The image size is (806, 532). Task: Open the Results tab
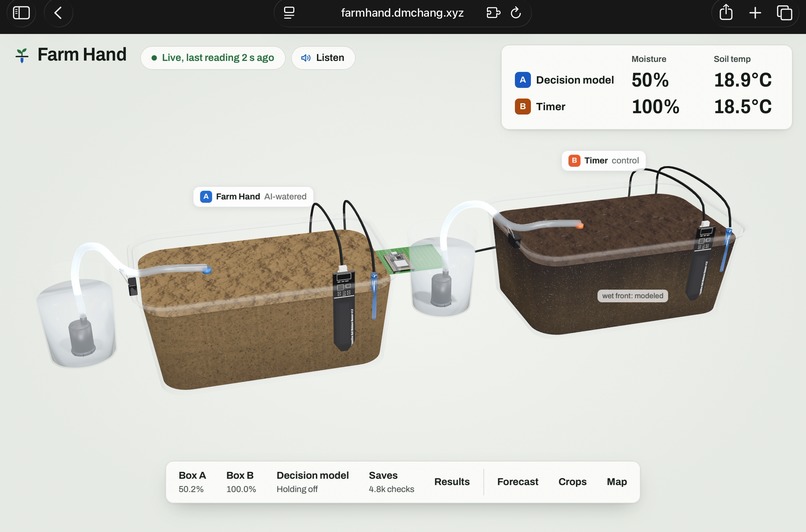tap(452, 482)
